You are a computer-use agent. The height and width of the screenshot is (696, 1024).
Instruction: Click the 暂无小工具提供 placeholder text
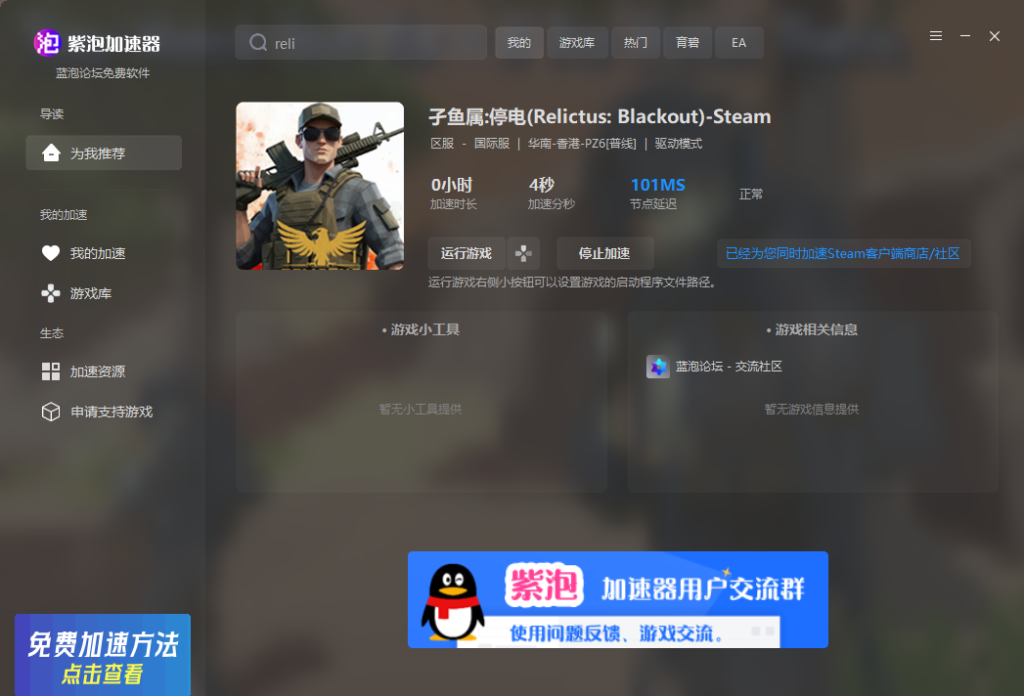(421, 409)
